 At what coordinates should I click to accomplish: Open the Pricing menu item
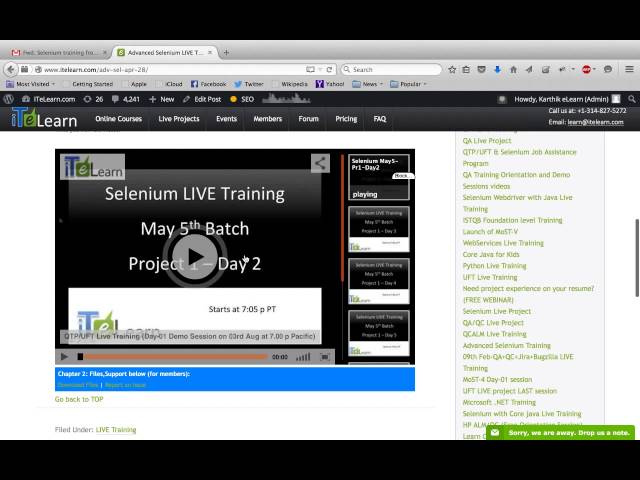pyautogui.click(x=346, y=119)
